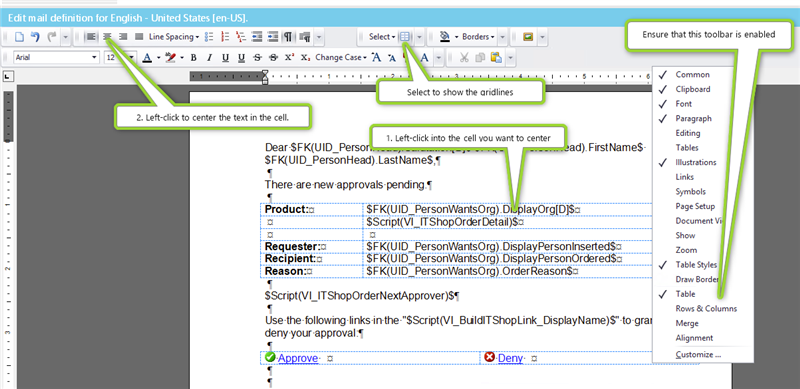Align paragraph text to the right
The width and height of the screenshot is (800, 389).
coord(123,37)
